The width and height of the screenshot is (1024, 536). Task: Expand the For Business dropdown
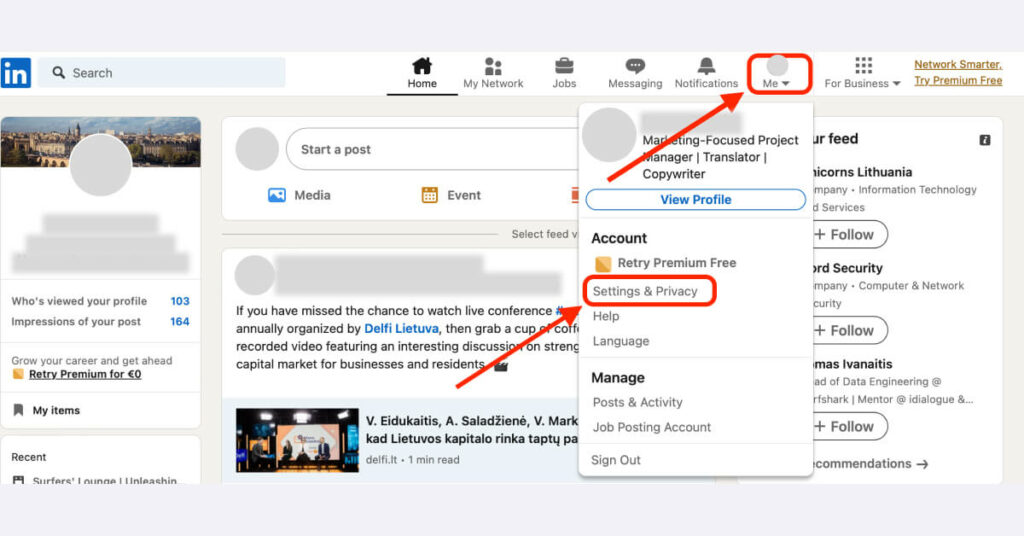(862, 84)
